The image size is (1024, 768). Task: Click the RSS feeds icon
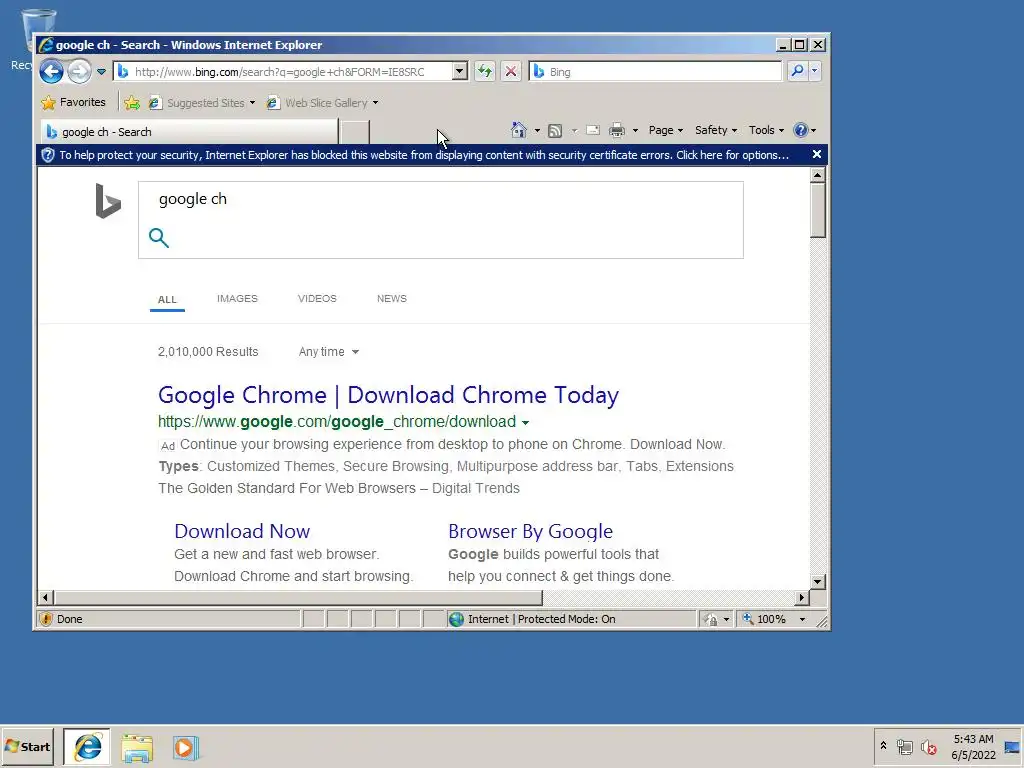(555, 131)
